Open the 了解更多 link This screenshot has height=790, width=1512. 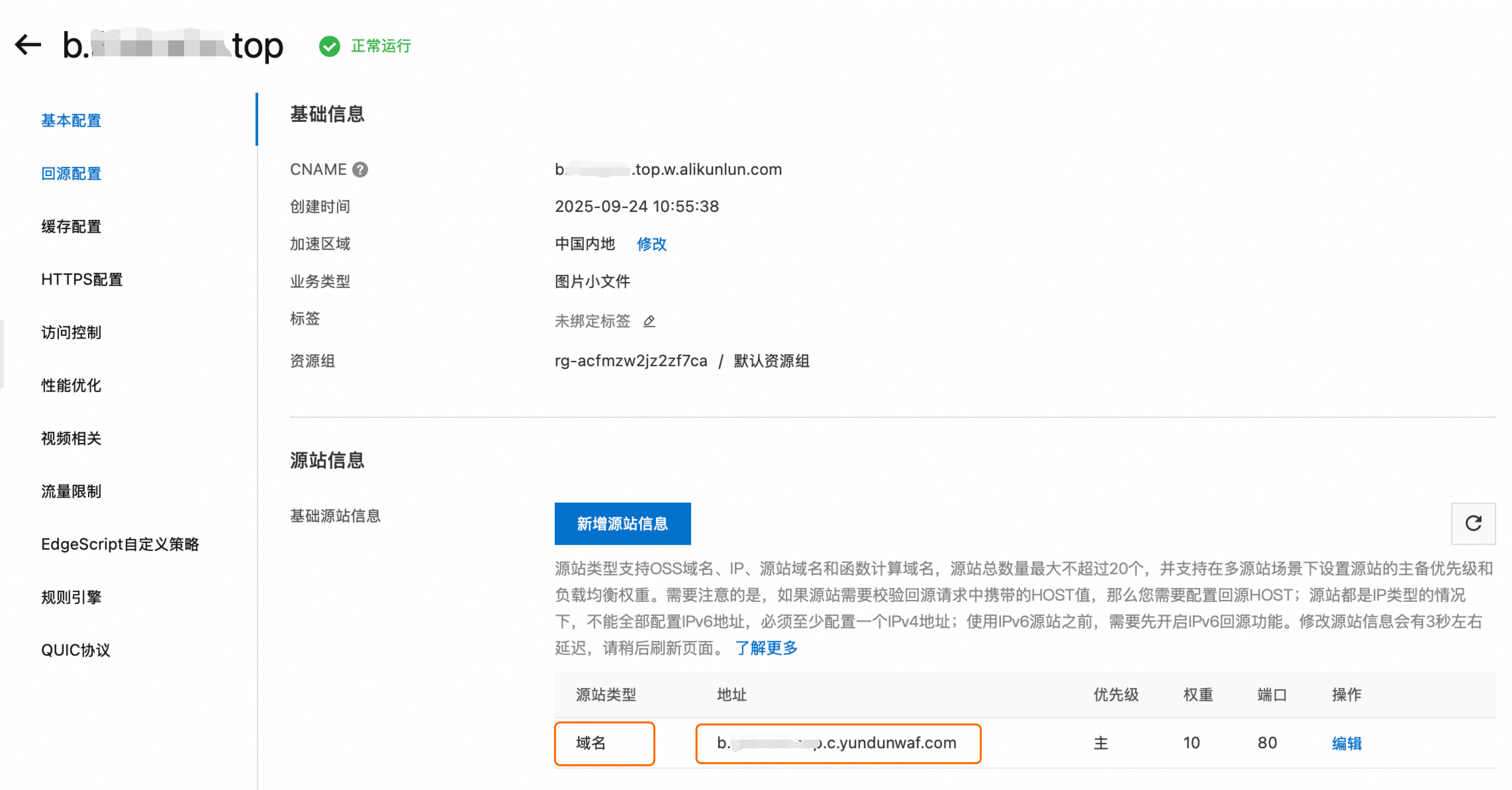tap(766, 648)
